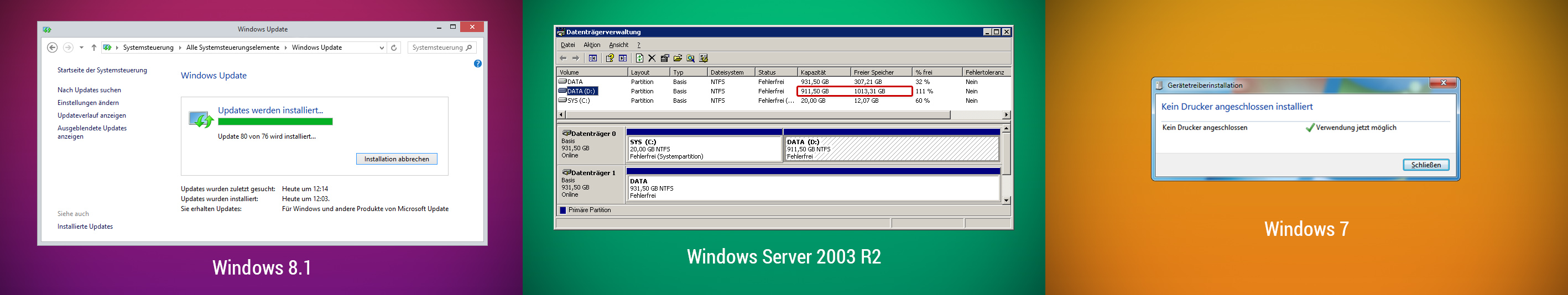This screenshot has height=295, width=1568.
Task: Click the search magnifier in Systemsteuerung box
Action: tap(470, 48)
